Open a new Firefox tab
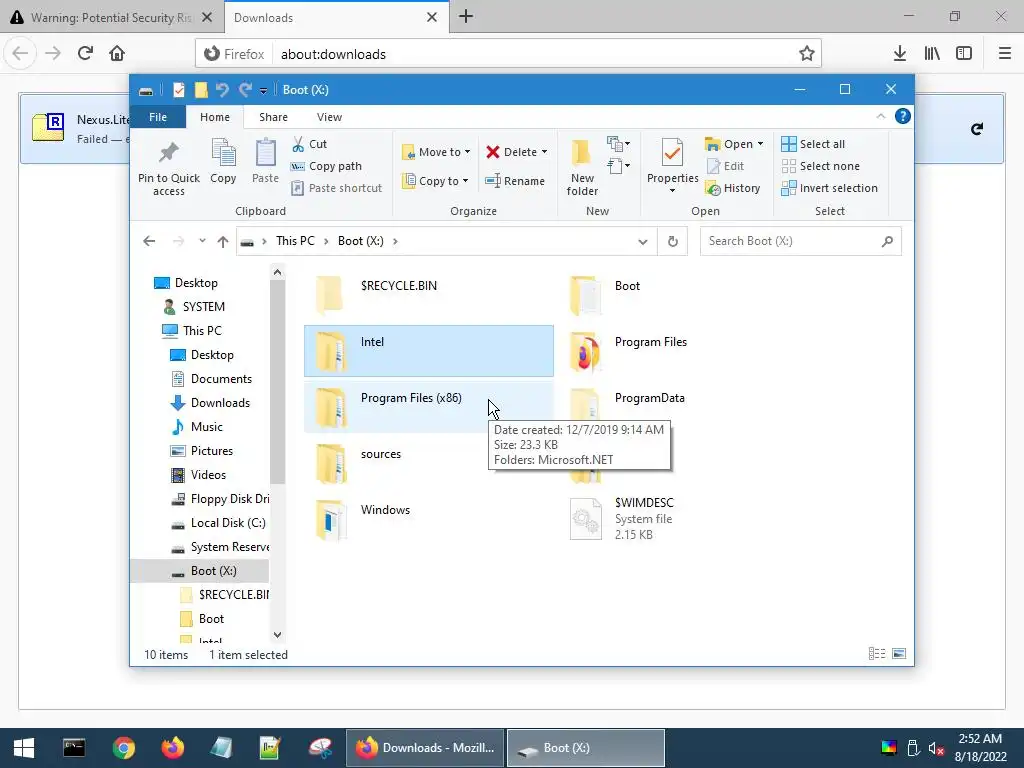Viewport: 1024px width, 768px height. pyautogui.click(x=466, y=17)
